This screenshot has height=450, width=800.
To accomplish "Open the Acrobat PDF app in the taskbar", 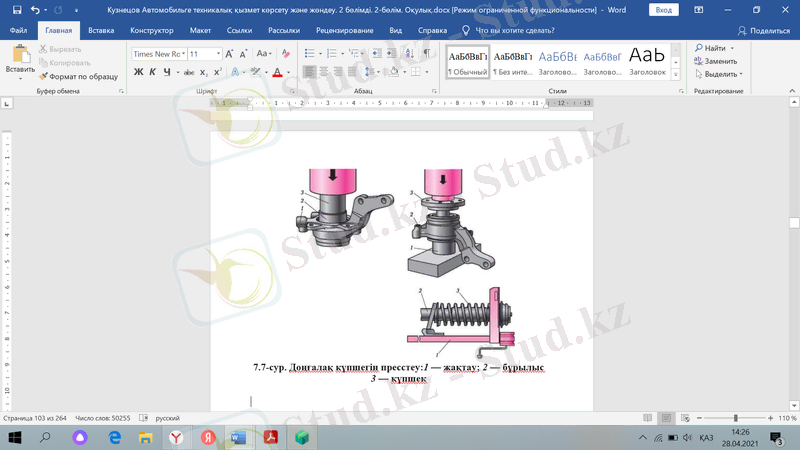I will (270, 438).
